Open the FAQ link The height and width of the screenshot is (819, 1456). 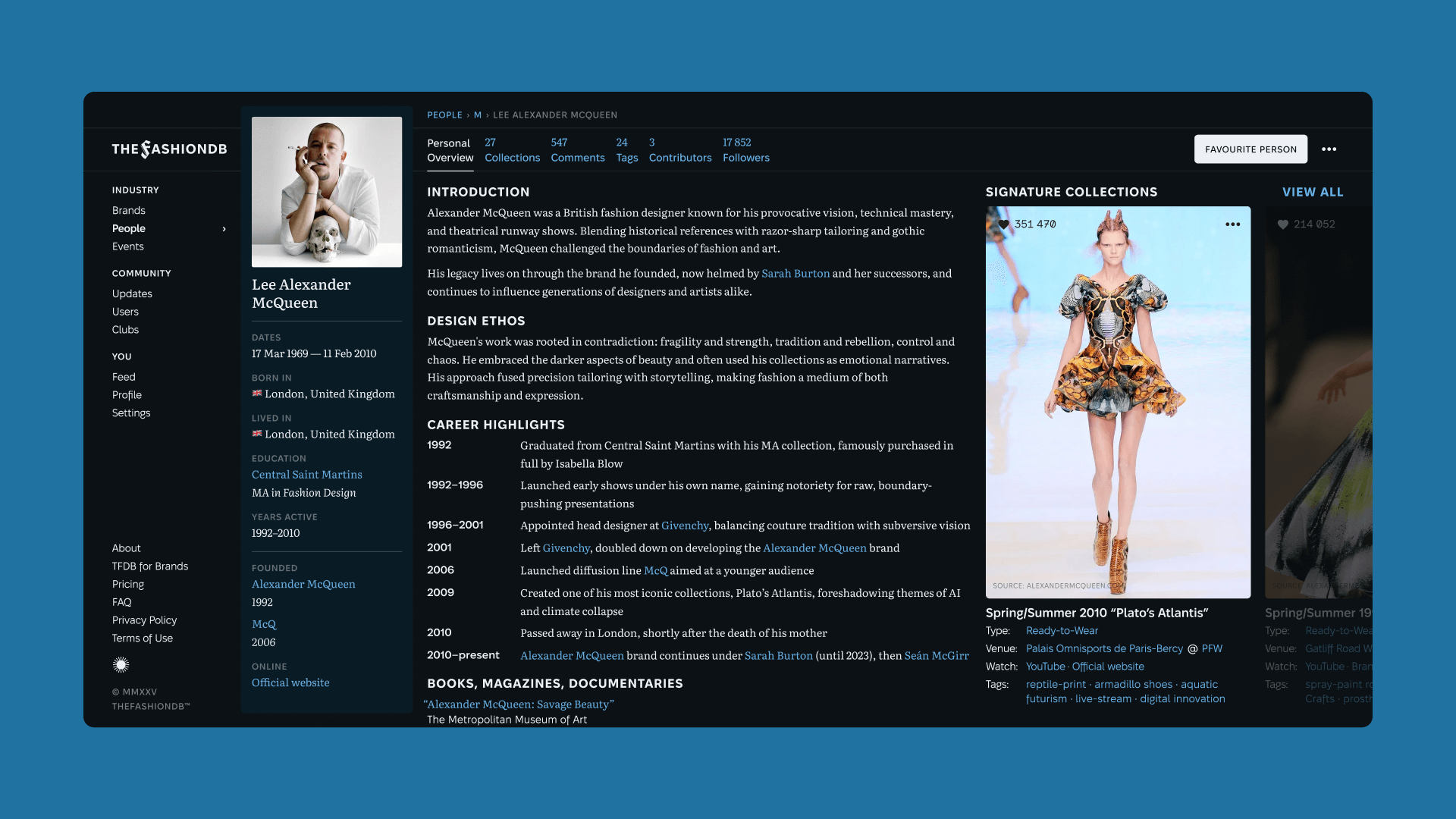pos(122,603)
